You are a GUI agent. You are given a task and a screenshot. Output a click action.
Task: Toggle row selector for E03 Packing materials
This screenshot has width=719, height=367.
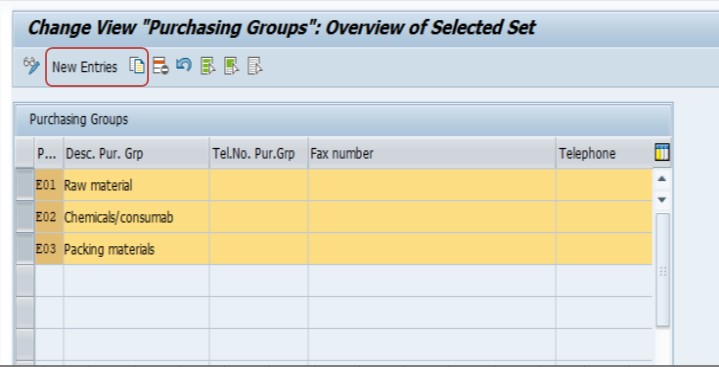point(25,249)
